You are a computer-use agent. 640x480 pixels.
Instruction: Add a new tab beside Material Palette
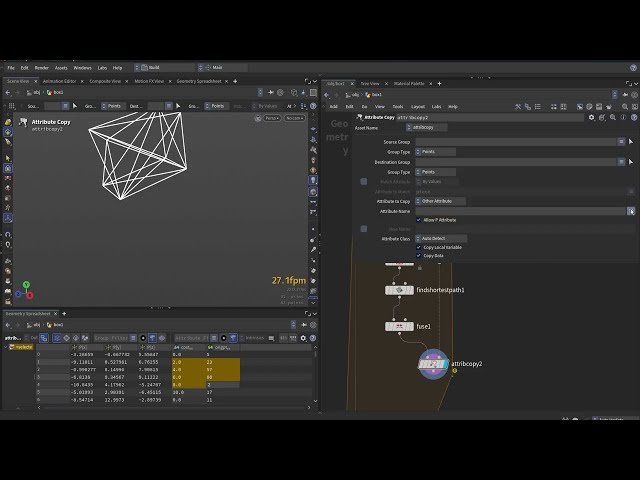(440, 84)
